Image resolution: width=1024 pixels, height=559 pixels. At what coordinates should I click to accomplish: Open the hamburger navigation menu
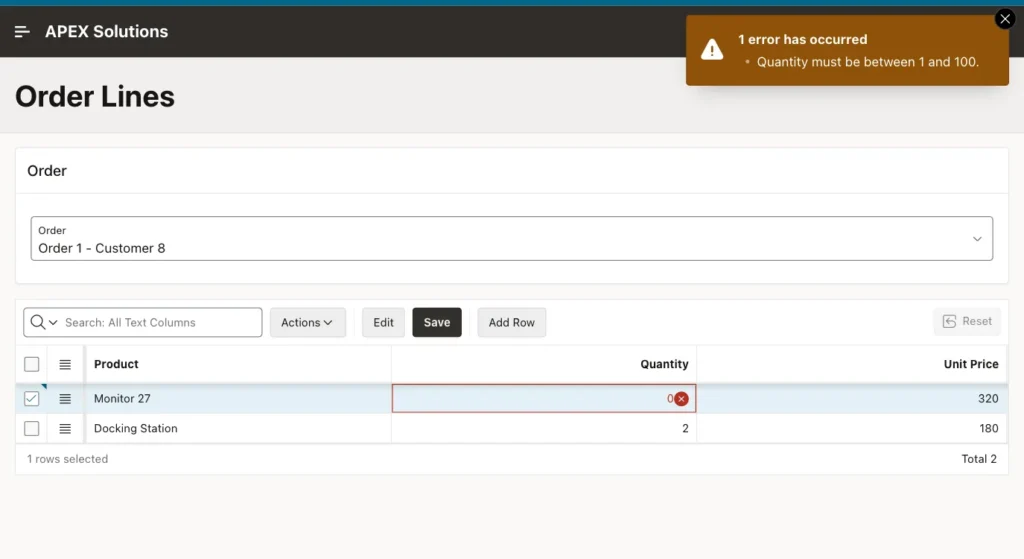pos(22,31)
